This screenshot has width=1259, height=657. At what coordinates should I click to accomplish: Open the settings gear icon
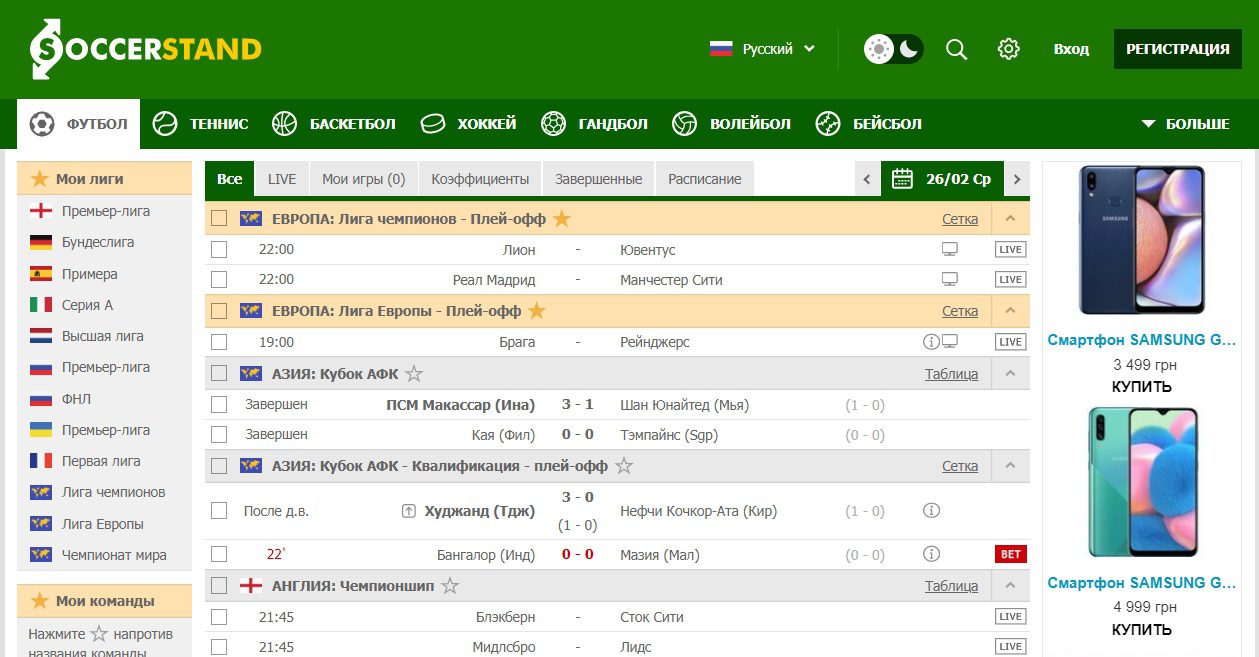[x=1008, y=49]
